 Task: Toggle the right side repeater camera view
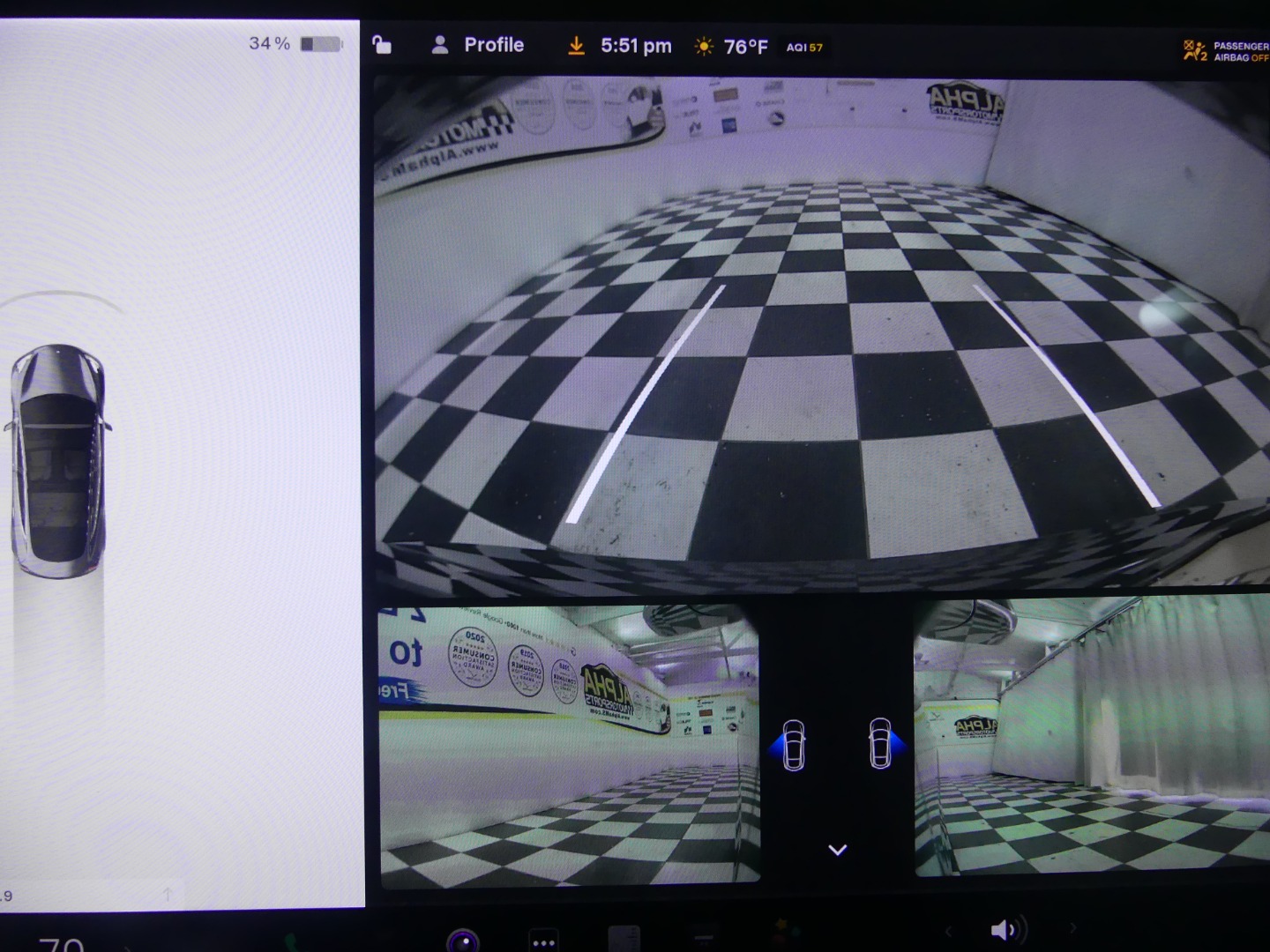881,744
